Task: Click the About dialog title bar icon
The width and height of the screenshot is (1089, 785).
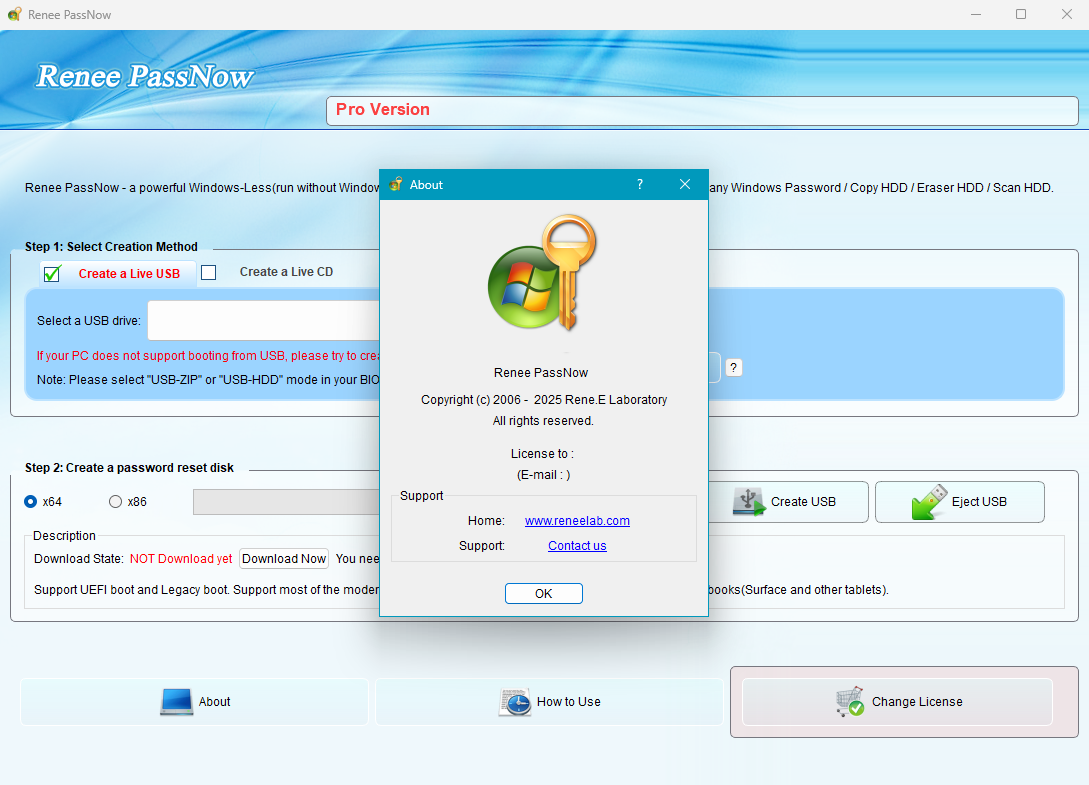Action: [x=396, y=184]
